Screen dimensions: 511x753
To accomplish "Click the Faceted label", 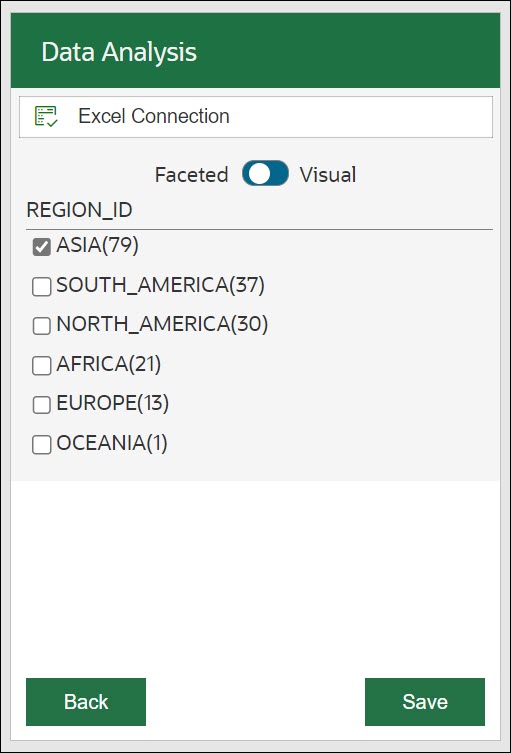I will [192, 175].
